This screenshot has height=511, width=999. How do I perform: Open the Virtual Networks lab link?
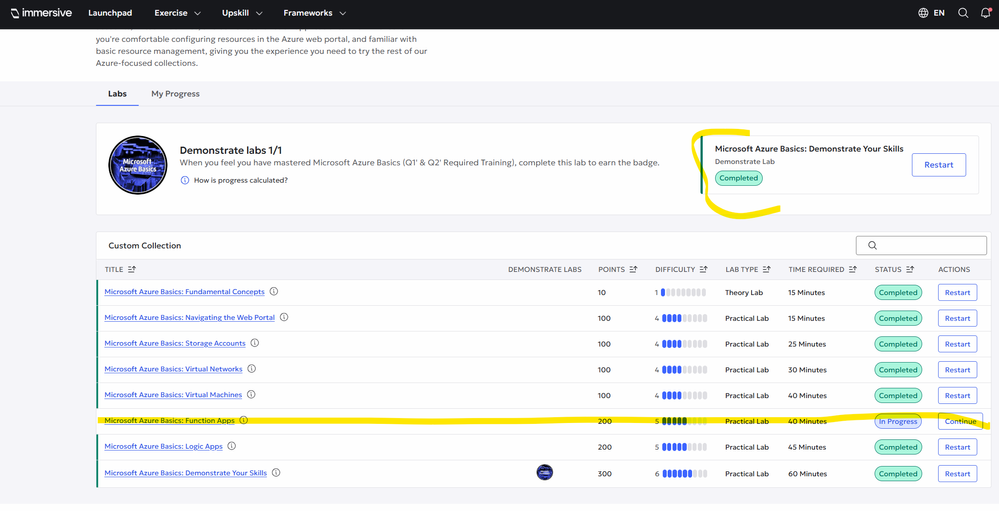coord(173,369)
